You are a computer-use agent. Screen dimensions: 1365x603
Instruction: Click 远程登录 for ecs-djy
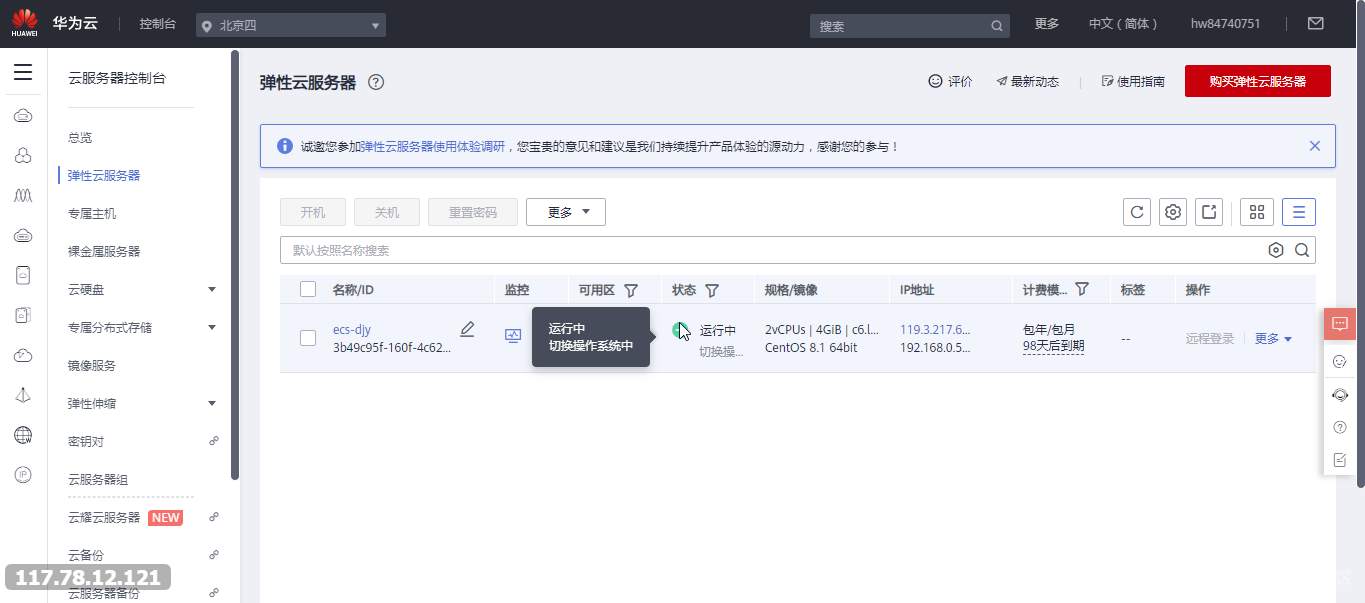pyautogui.click(x=1210, y=339)
